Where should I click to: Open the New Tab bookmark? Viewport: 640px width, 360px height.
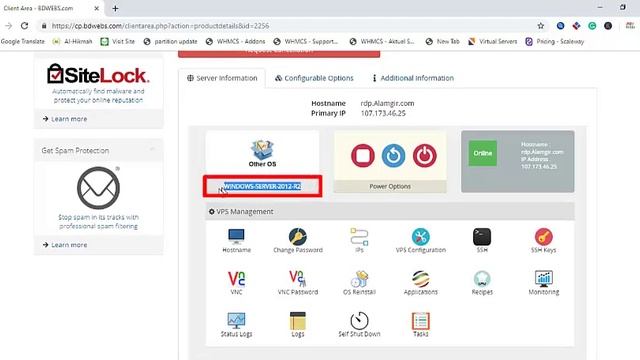point(442,41)
